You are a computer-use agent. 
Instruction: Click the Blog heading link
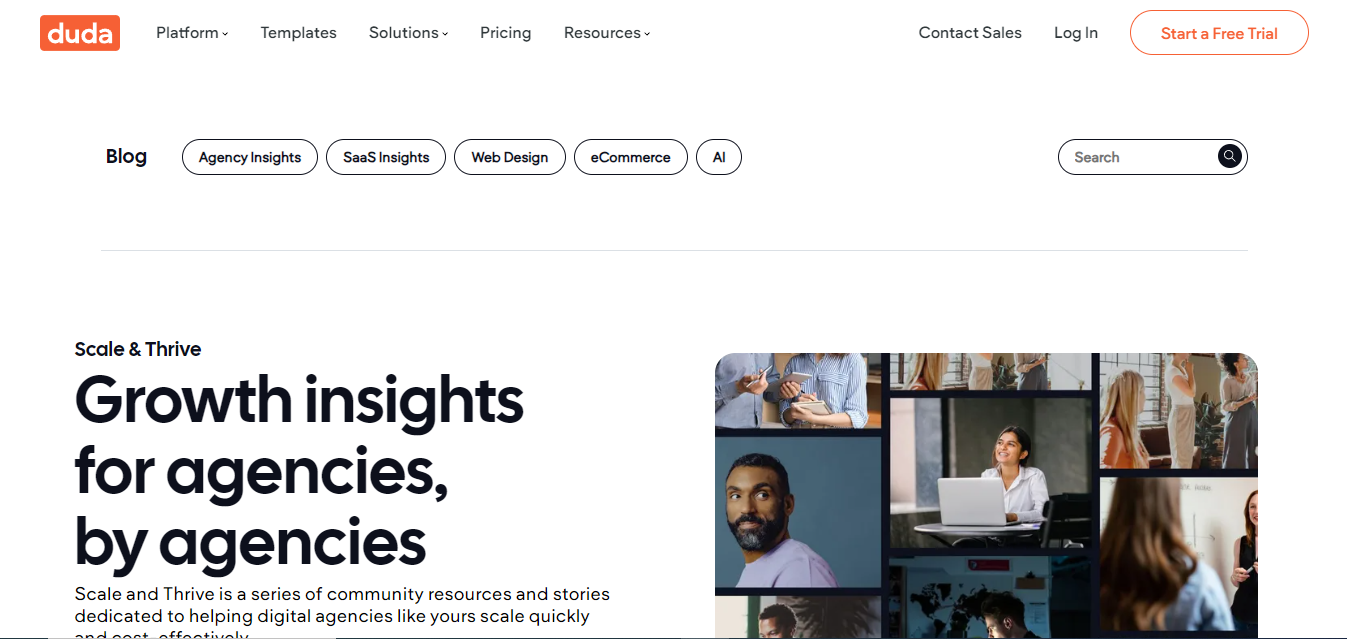126,156
